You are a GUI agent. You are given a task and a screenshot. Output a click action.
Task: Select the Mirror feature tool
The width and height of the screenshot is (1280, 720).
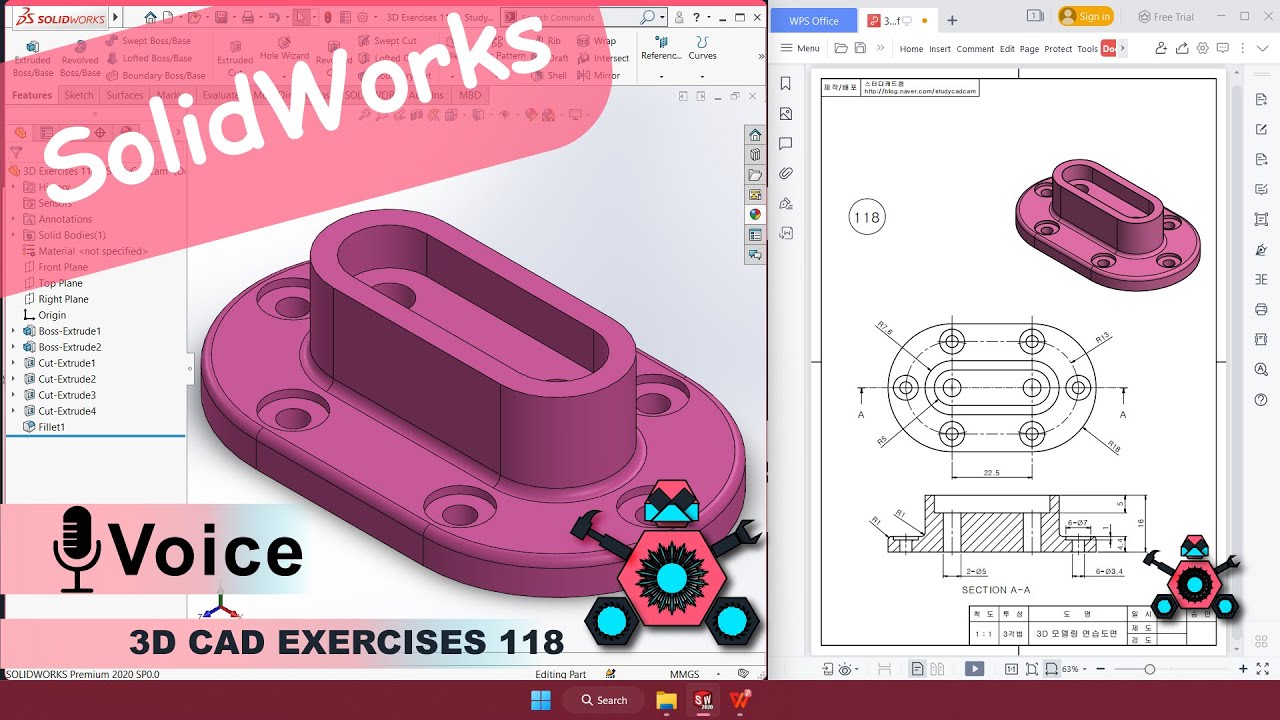[598, 75]
